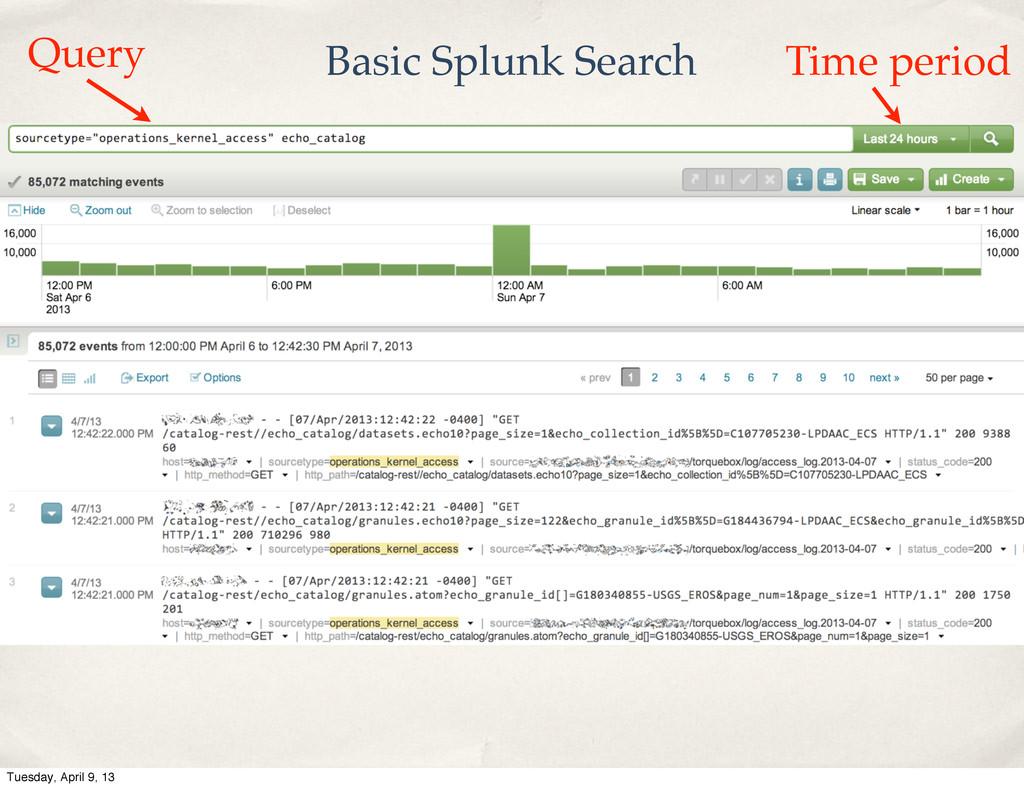Go to results page 9

coord(823,377)
